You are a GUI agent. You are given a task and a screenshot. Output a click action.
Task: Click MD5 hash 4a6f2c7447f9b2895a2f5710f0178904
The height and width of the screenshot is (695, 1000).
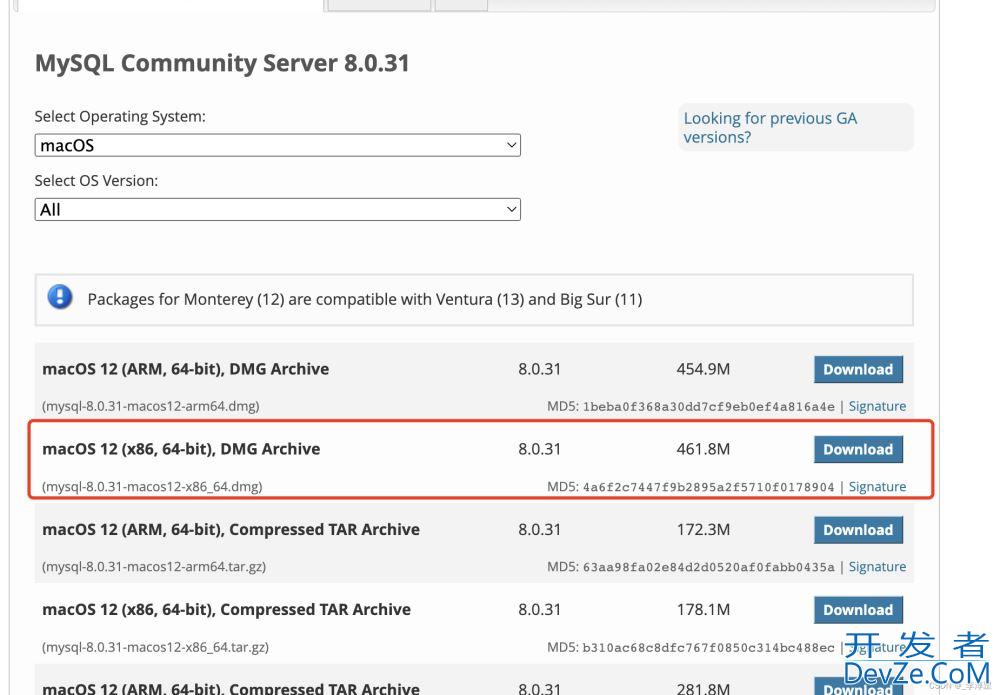click(709, 487)
